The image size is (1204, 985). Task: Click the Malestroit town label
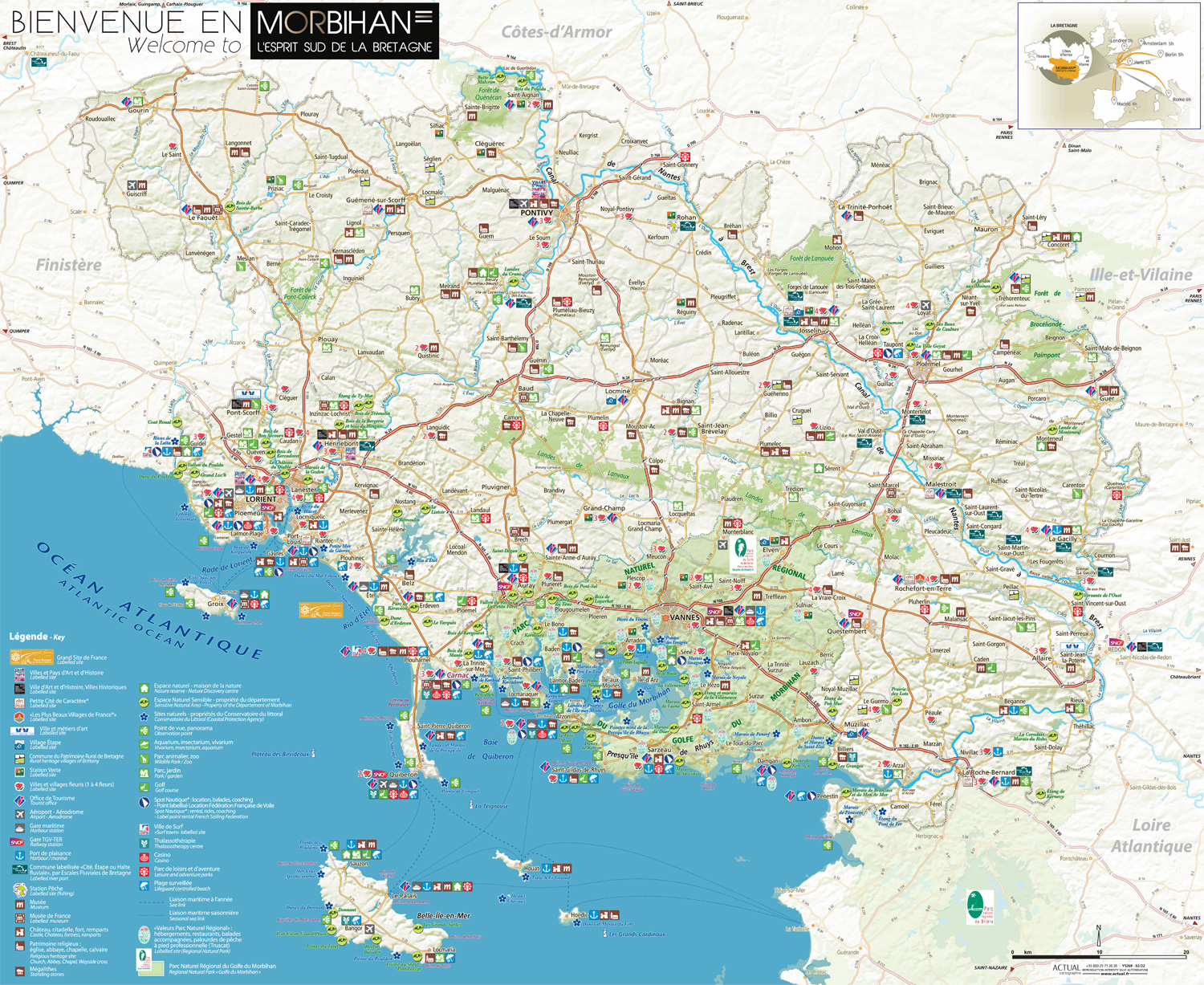pyautogui.click(x=942, y=484)
